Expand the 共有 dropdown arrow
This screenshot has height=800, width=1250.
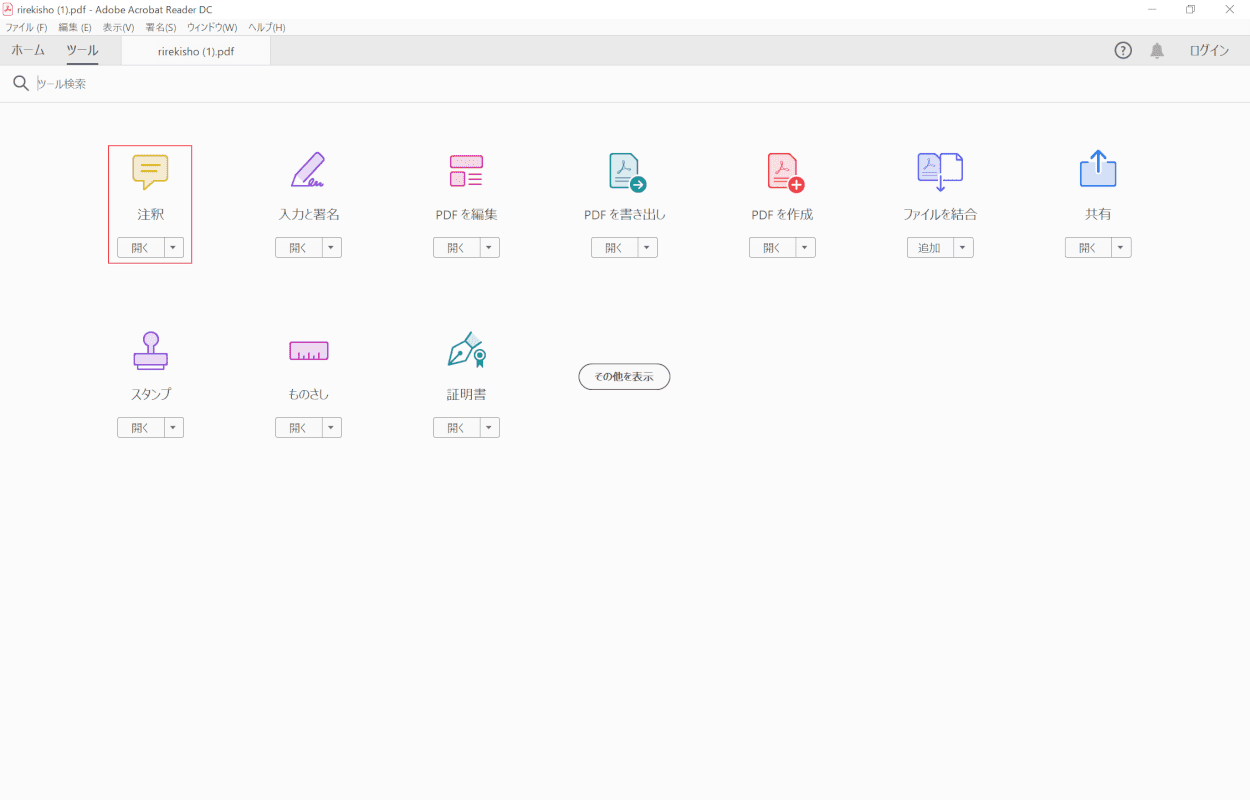[x=1122, y=248]
